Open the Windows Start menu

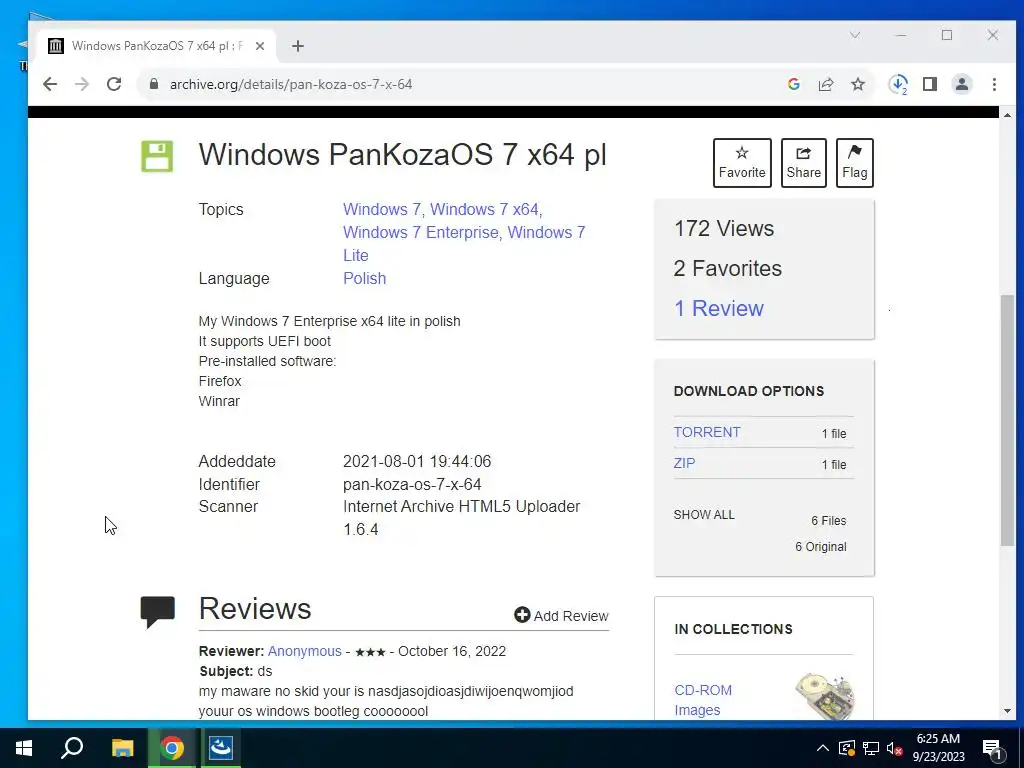[24, 748]
